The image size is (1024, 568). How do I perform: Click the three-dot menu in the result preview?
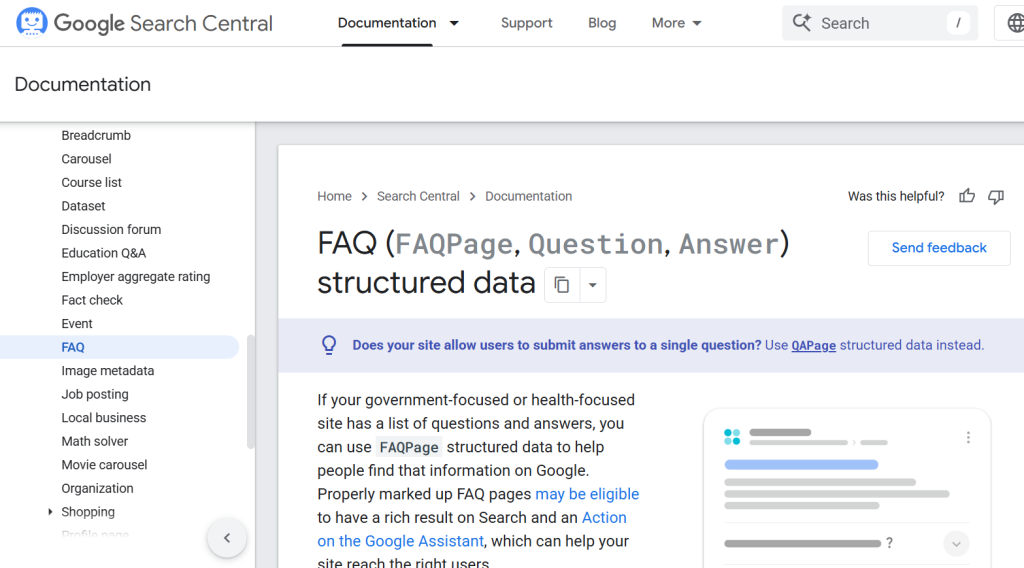point(968,438)
